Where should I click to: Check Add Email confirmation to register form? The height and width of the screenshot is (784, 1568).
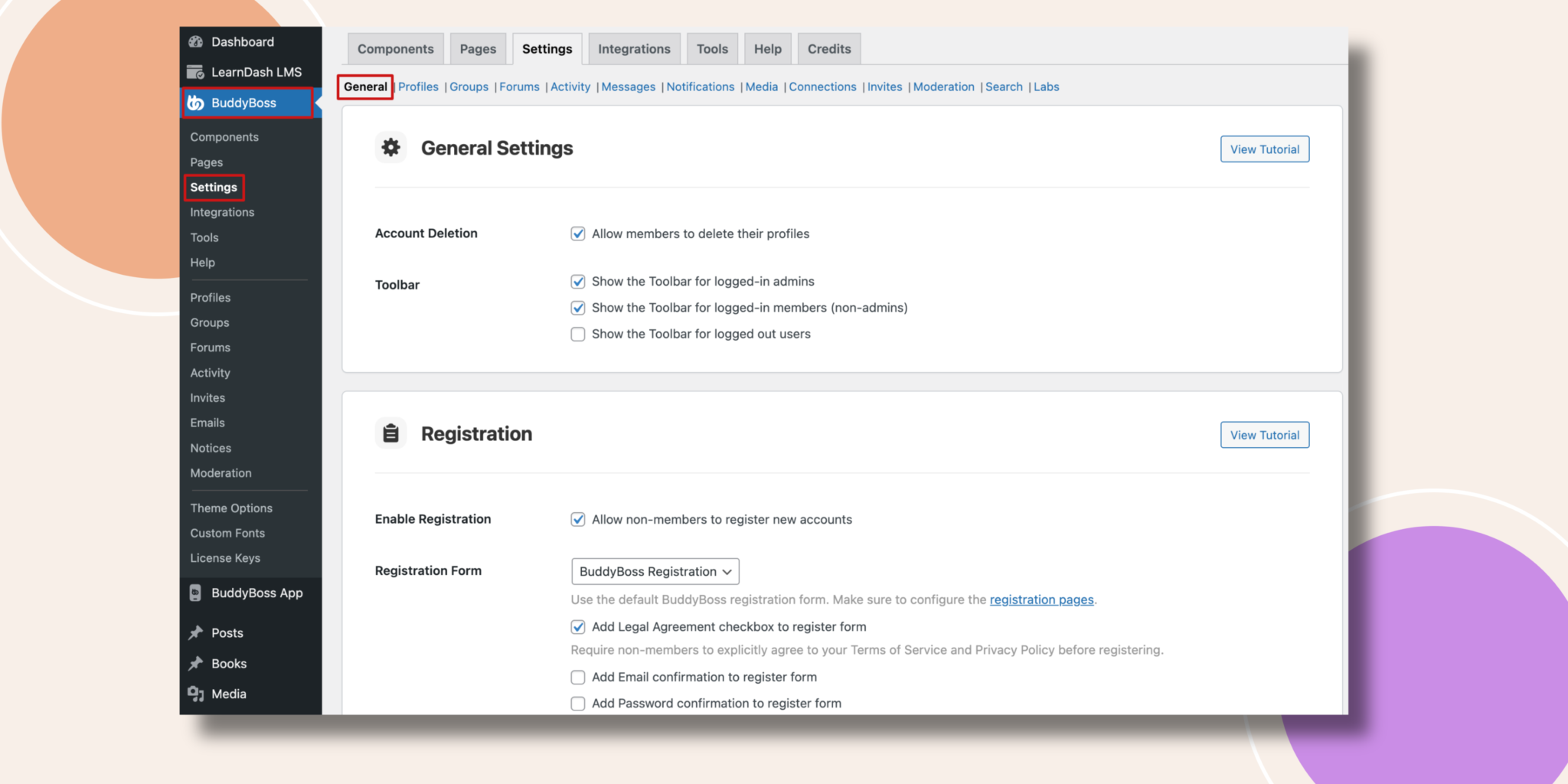[x=578, y=677]
